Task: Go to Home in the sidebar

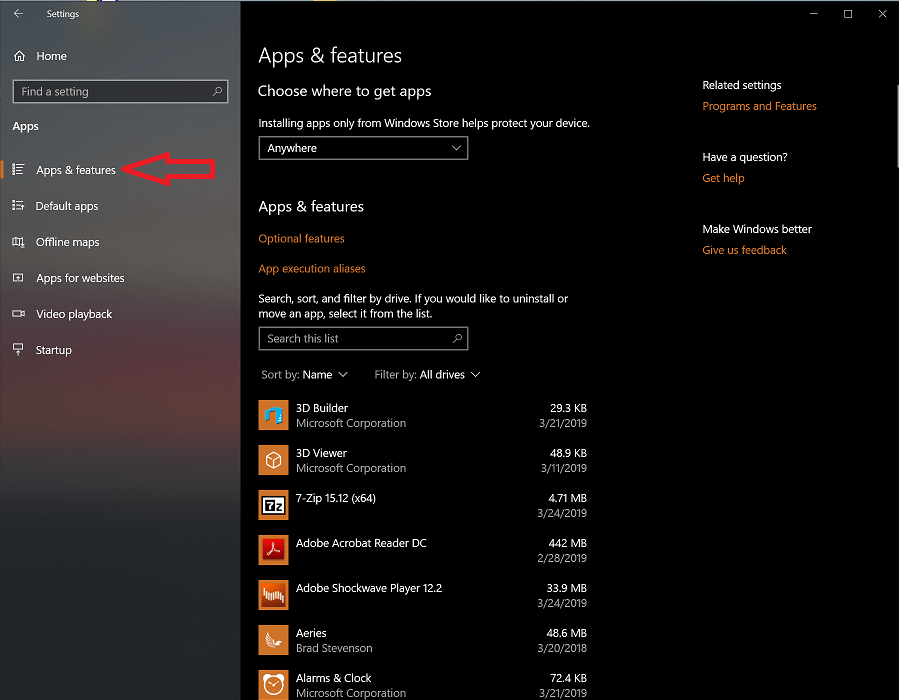Action: tap(51, 56)
